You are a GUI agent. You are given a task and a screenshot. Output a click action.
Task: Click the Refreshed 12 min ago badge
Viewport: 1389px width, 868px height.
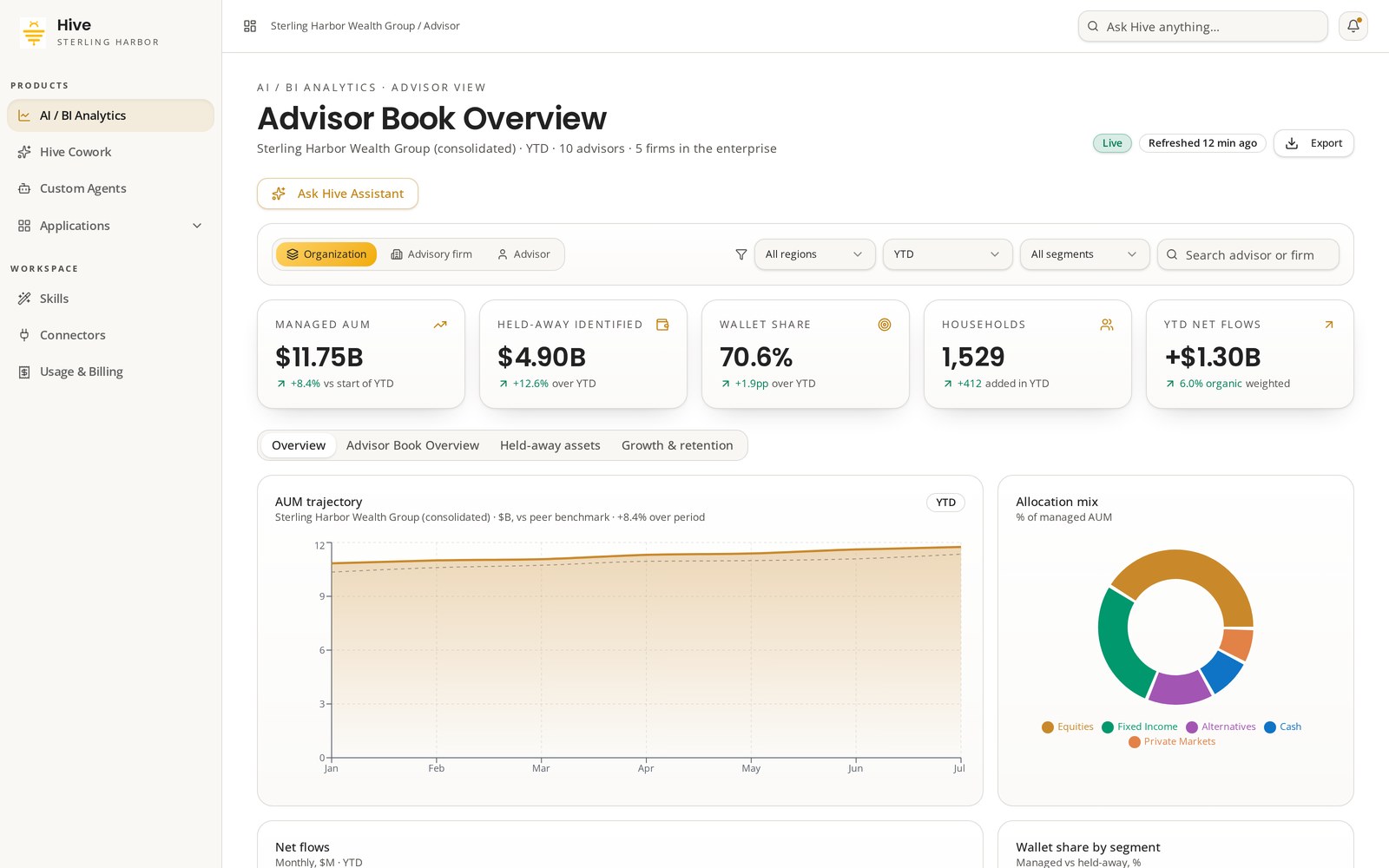pos(1202,143)
